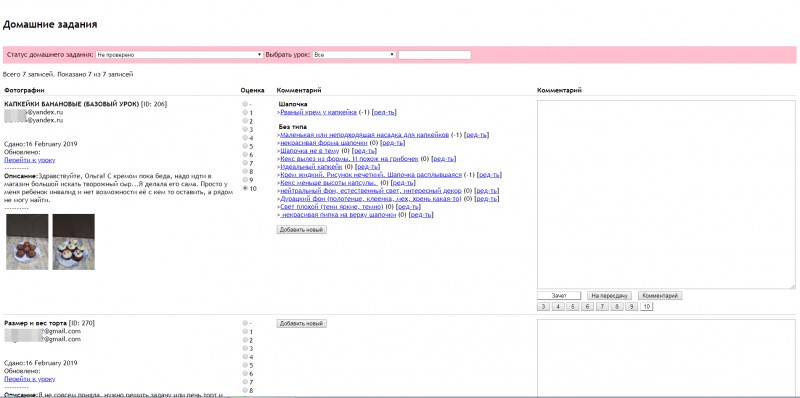Click the 'Размер и вес торта' title

[x=35, y=324]
